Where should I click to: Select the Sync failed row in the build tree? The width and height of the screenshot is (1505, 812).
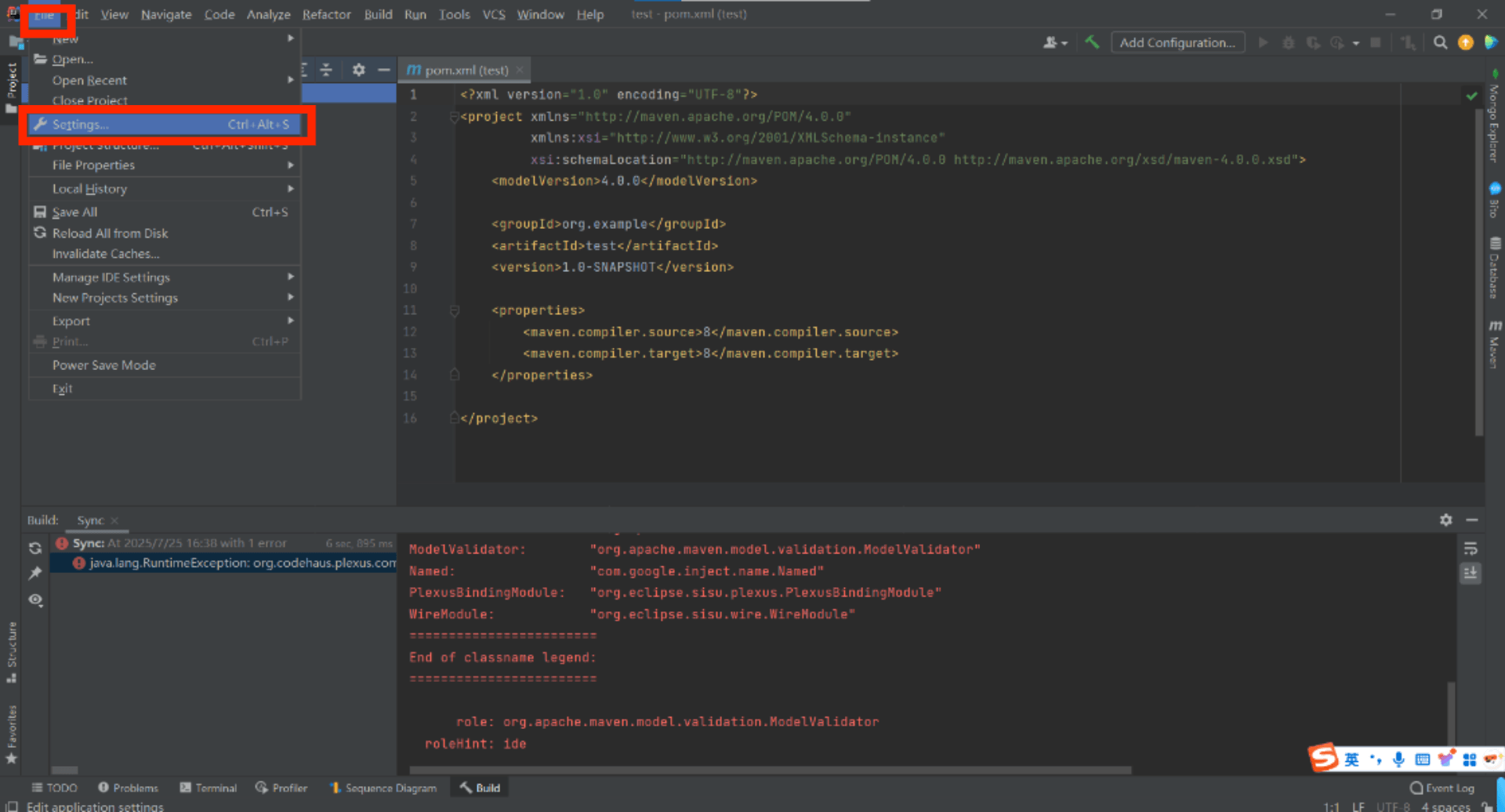click(x=223, y=542)
